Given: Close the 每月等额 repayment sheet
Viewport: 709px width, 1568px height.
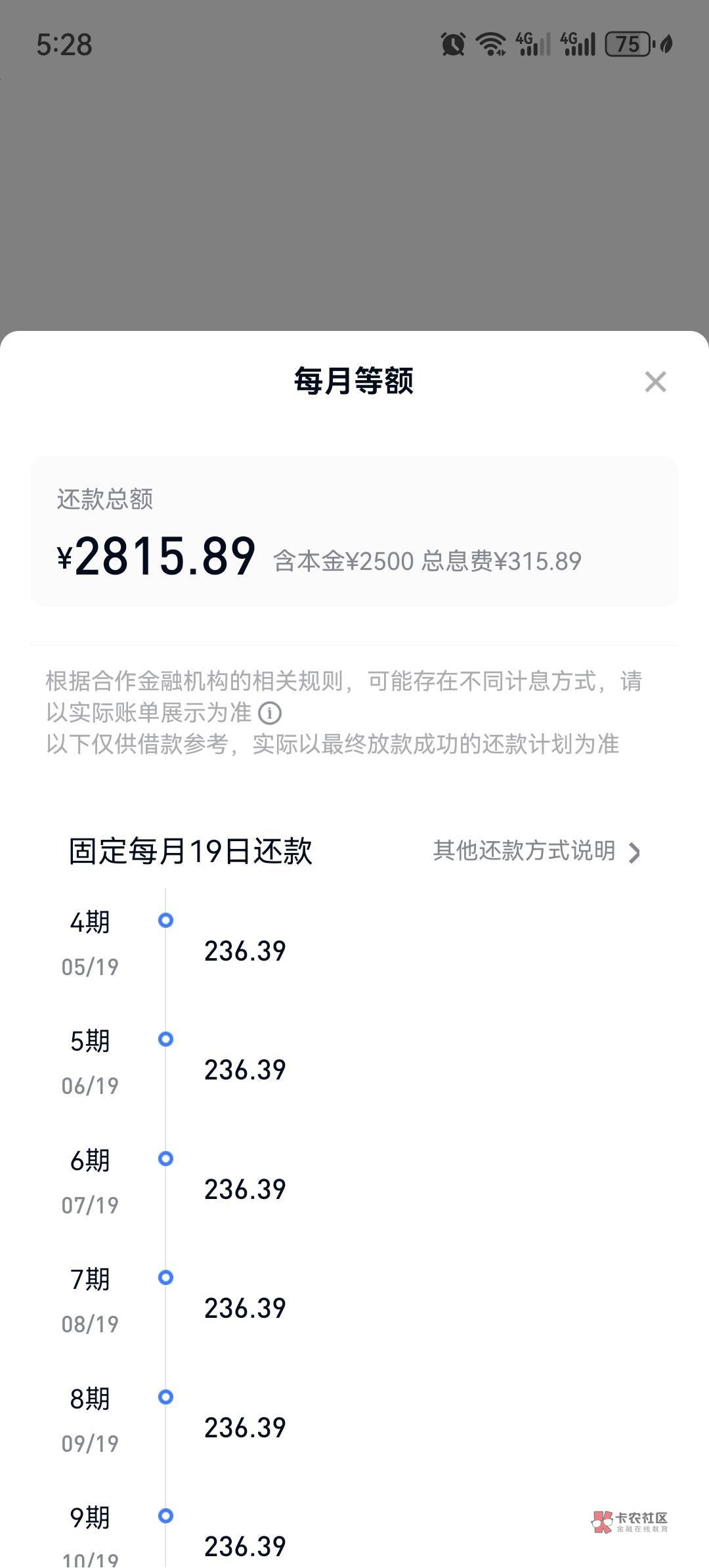Looking at the screenshot, I should pyautogui.click(x=655, y=381).
